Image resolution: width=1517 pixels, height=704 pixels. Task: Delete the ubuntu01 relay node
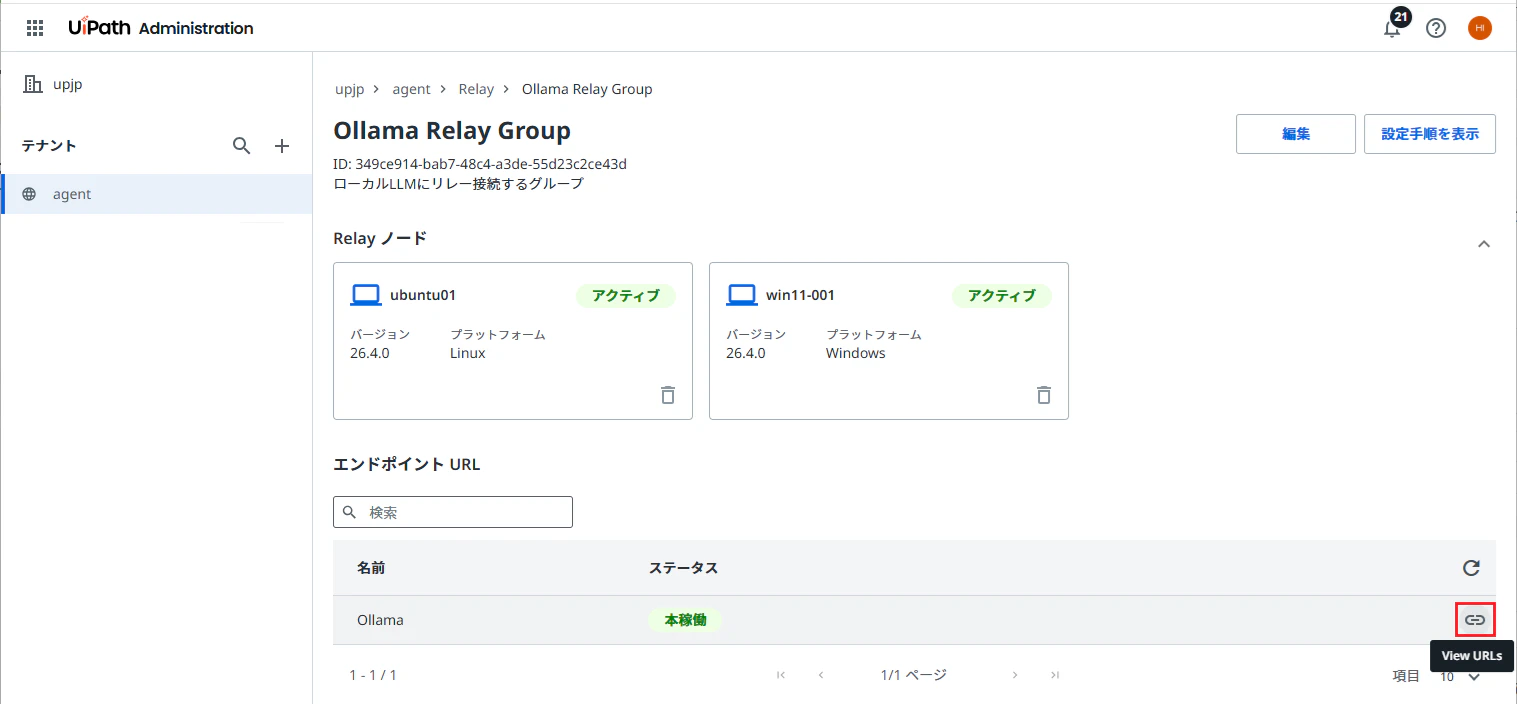click(668, 395)
